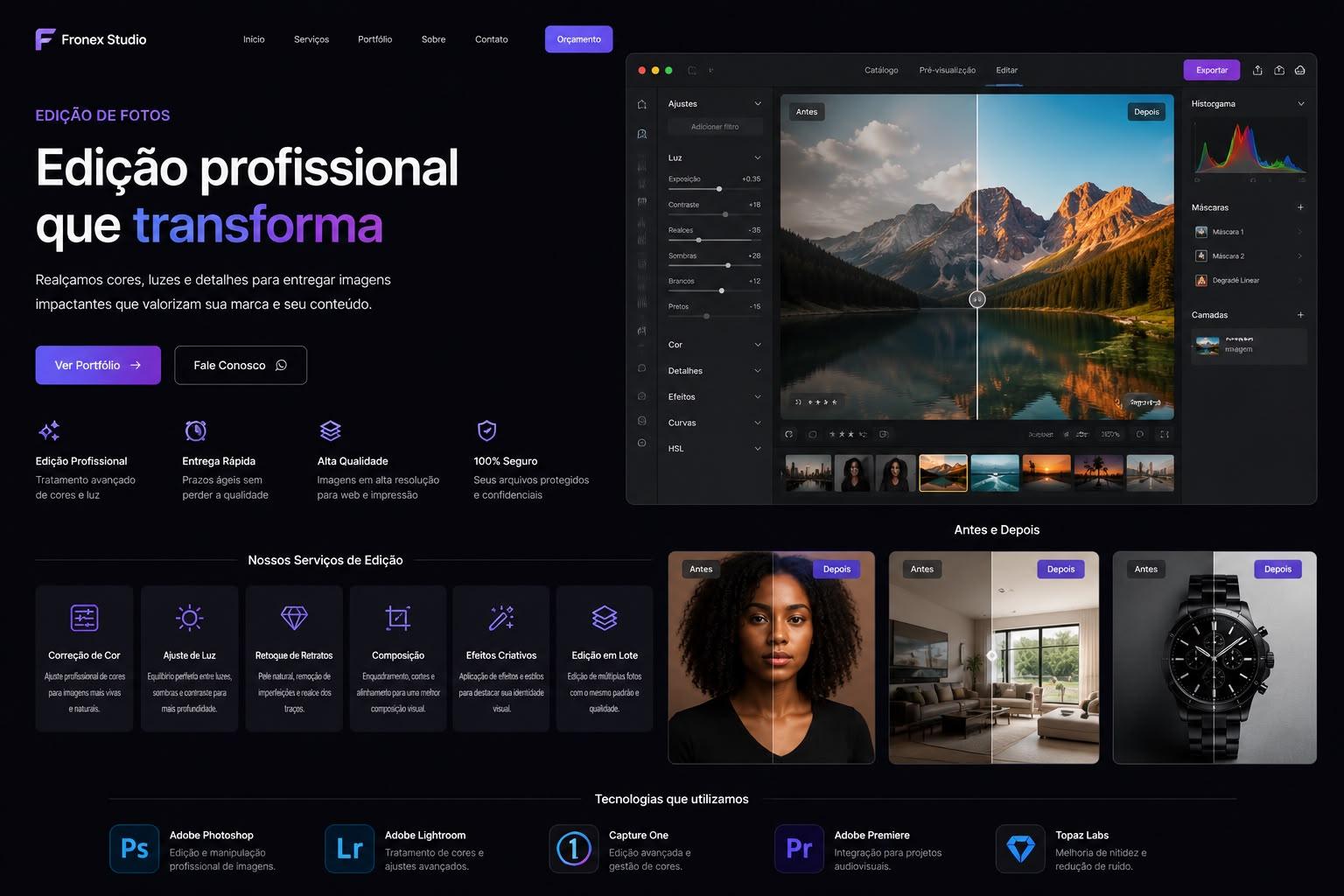Open the HSL section chevron
Screen dimensions: 1344x896
758,449
